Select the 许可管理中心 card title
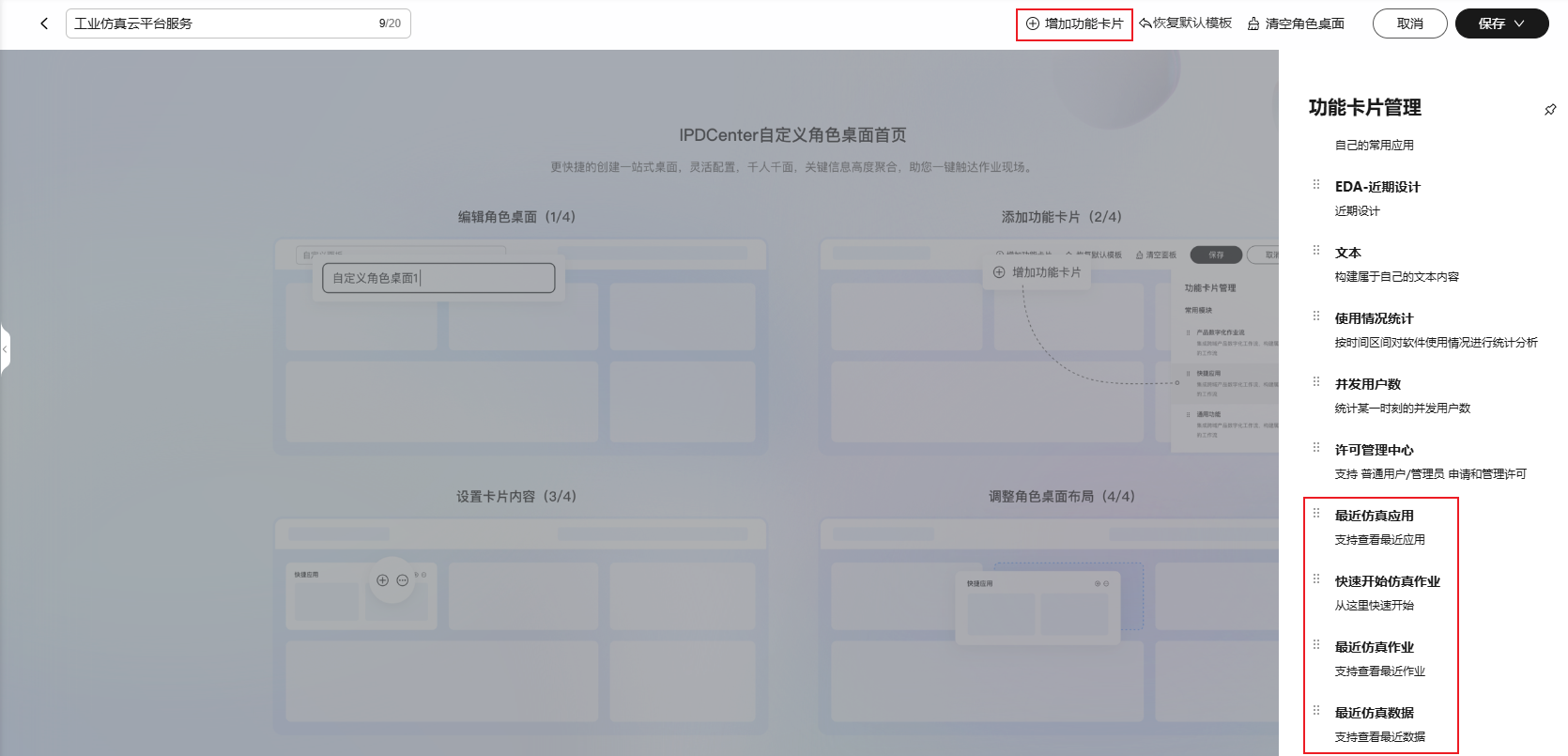The image size is (1568, 756). [1374, 450]
